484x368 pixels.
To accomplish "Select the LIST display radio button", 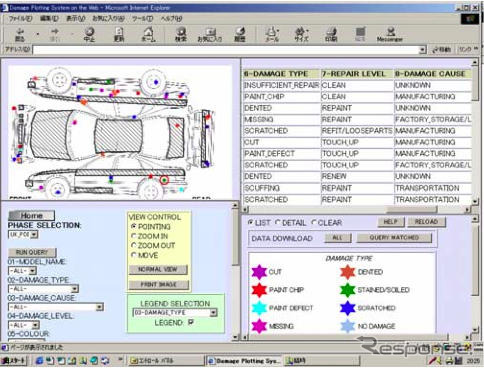I will point(251,222).
